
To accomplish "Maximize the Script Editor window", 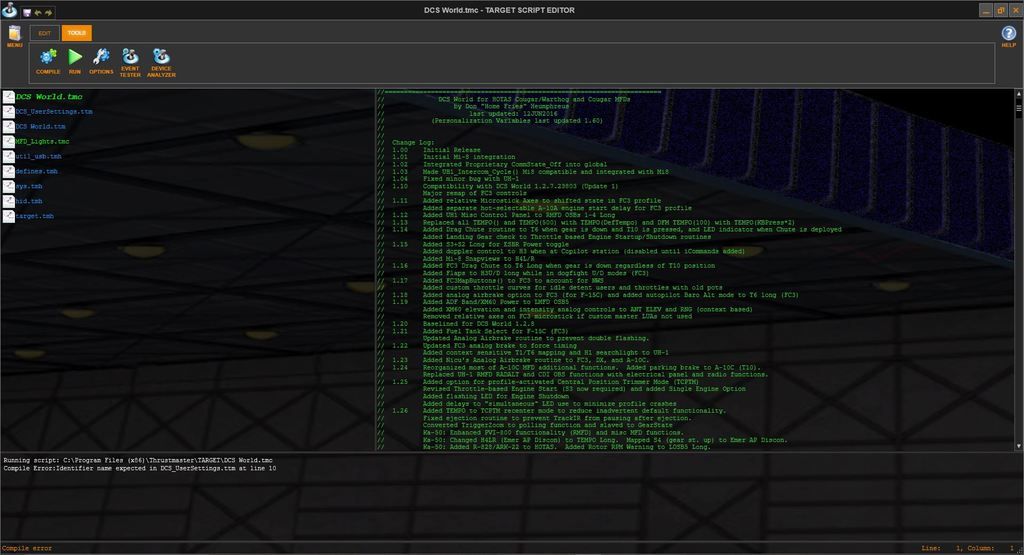I will click(1001, 9).
